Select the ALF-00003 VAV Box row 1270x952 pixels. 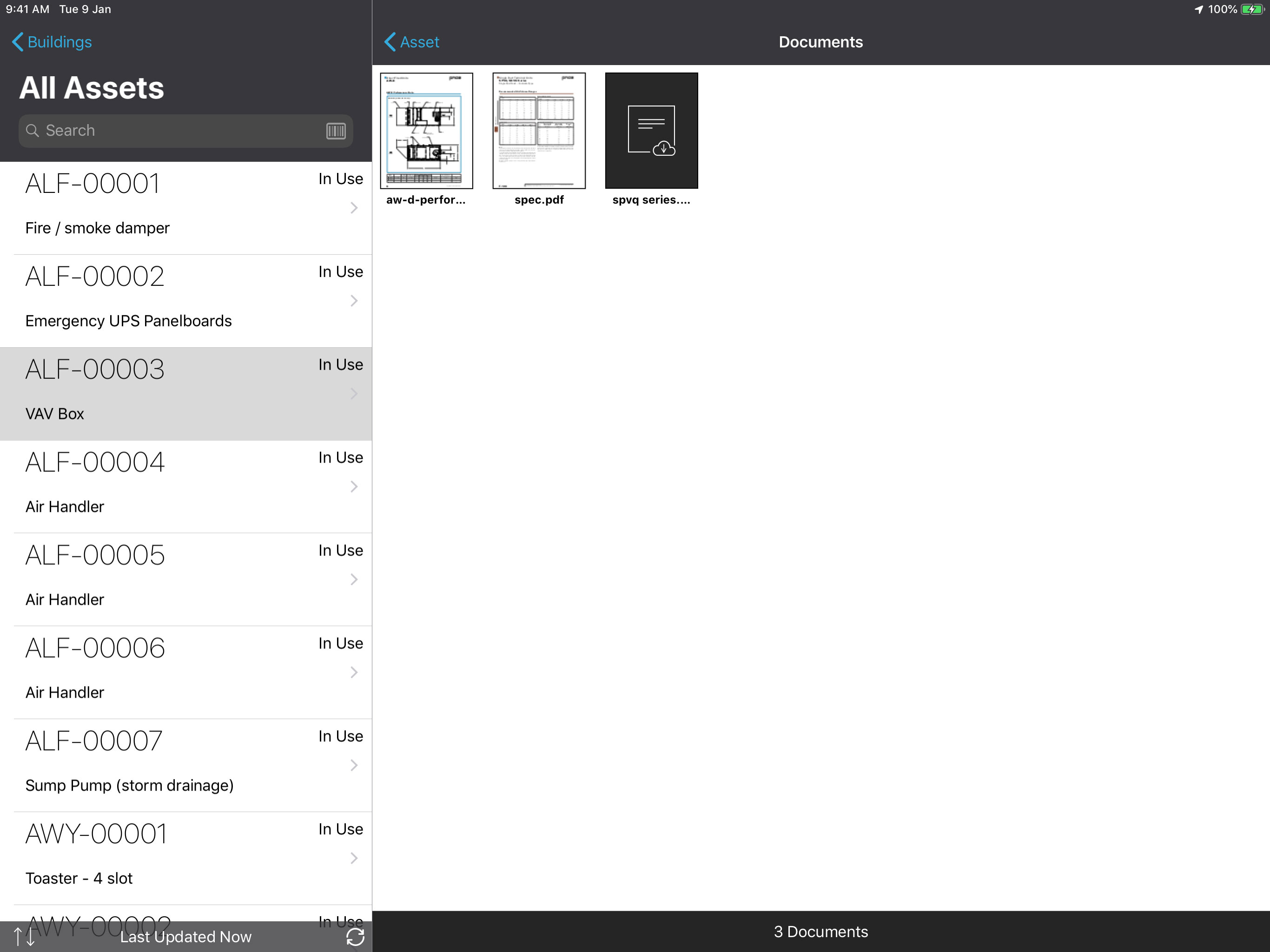[172, 393]
